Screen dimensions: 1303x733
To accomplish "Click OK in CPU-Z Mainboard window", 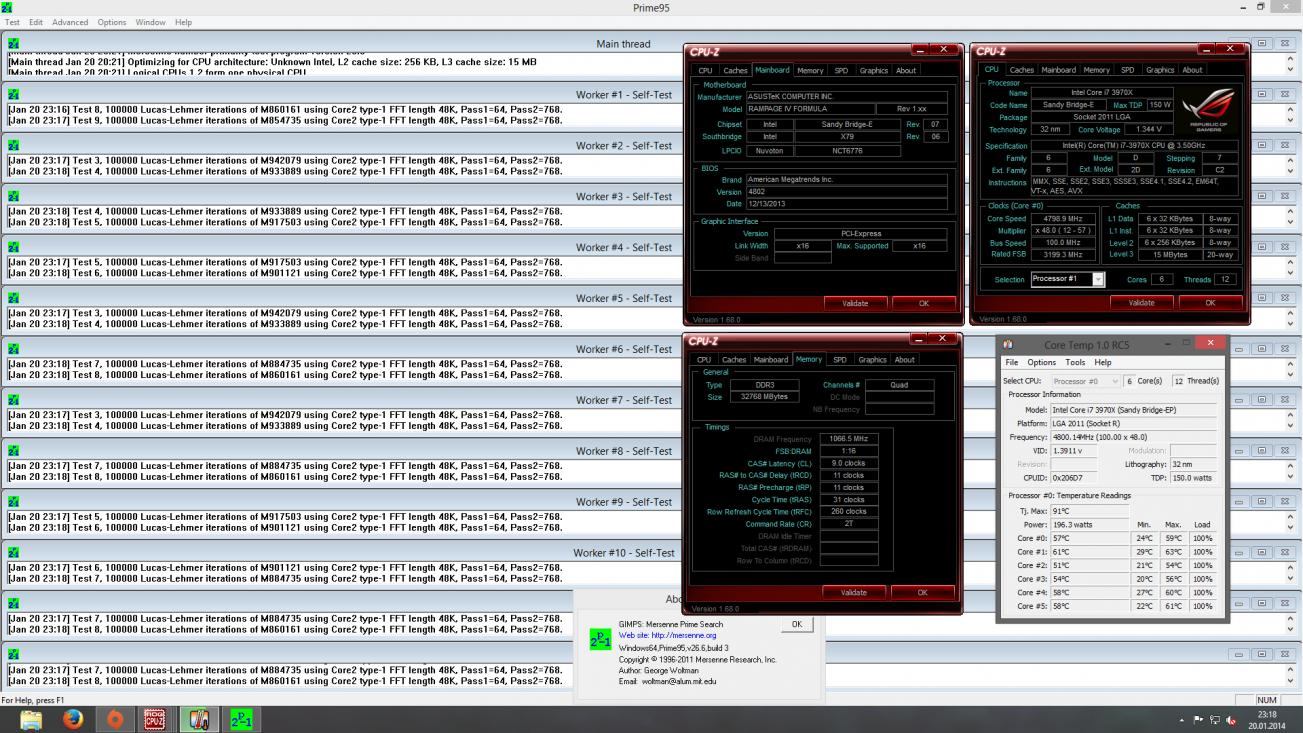I will pos(923,303).
